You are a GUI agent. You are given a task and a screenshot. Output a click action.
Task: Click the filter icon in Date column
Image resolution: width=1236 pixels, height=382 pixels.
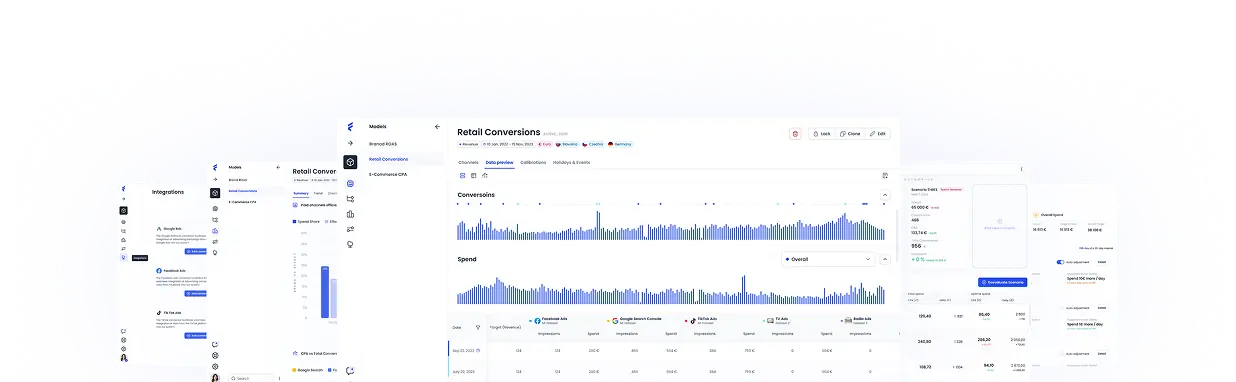pyautogui.click(x=477, y=326)
